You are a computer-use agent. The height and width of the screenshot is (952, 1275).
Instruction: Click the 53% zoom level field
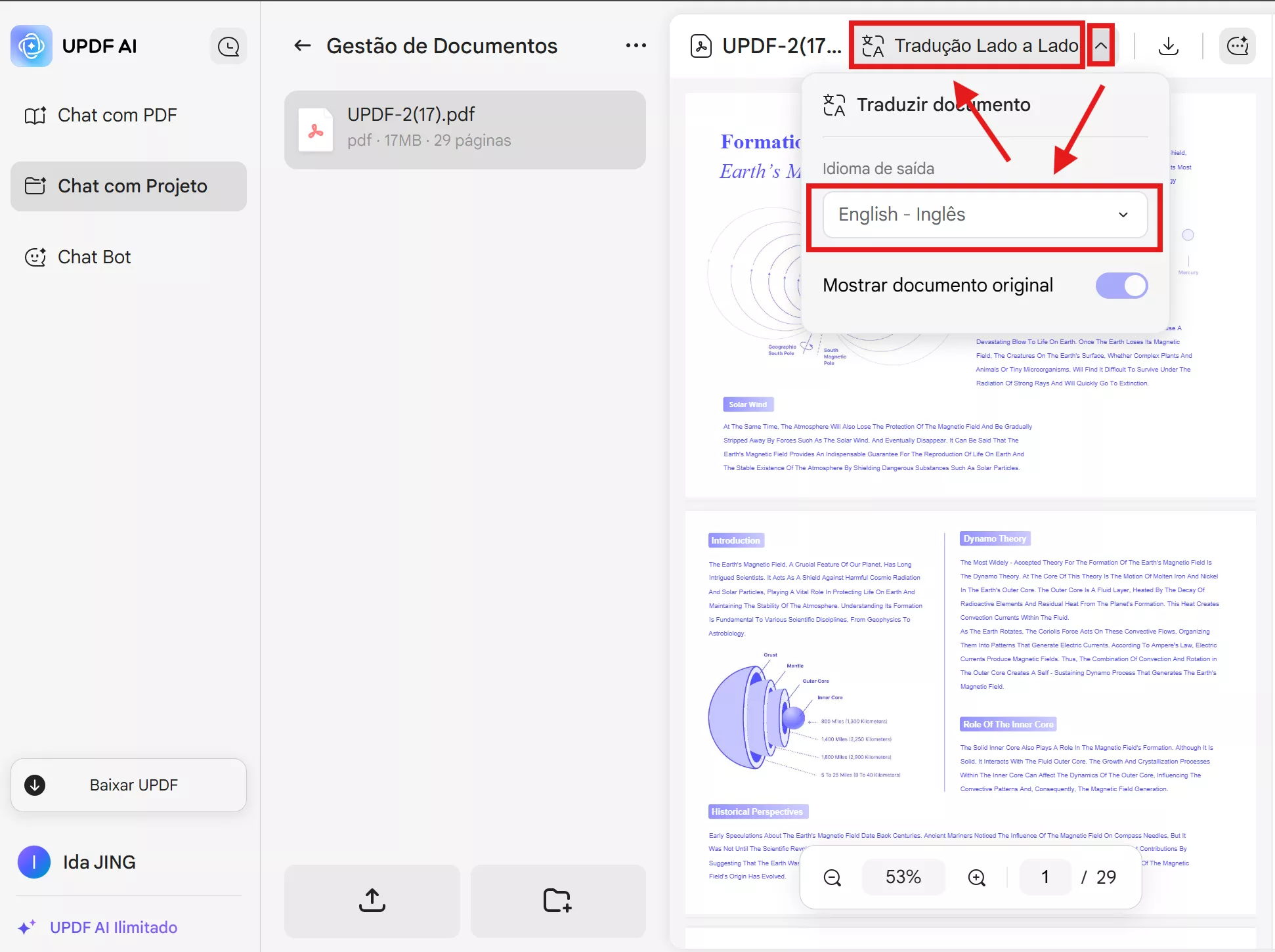903,877
